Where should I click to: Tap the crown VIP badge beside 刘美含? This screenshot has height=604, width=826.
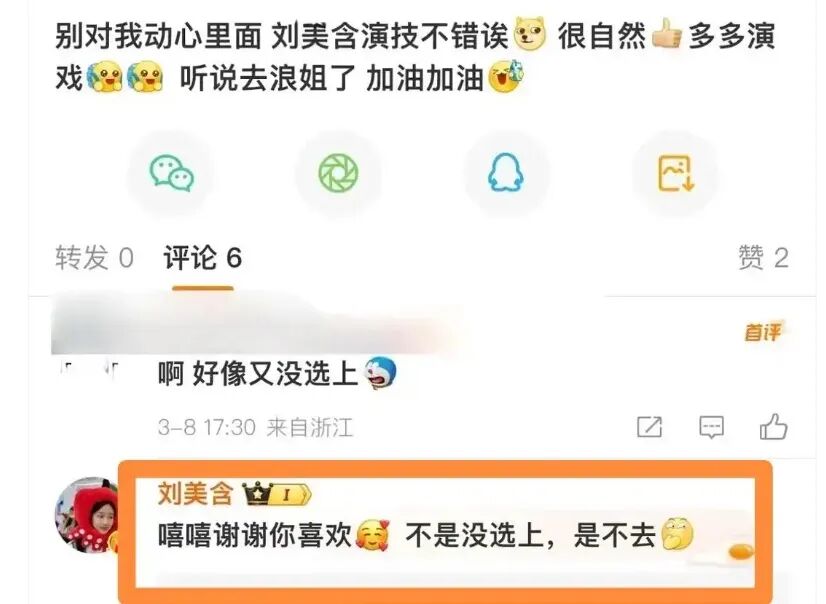pos(277,494)
